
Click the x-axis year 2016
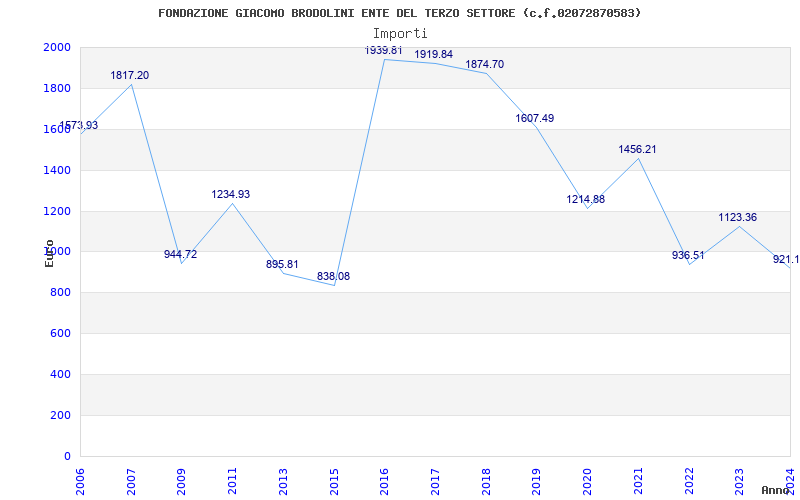[x=384, y=482]
